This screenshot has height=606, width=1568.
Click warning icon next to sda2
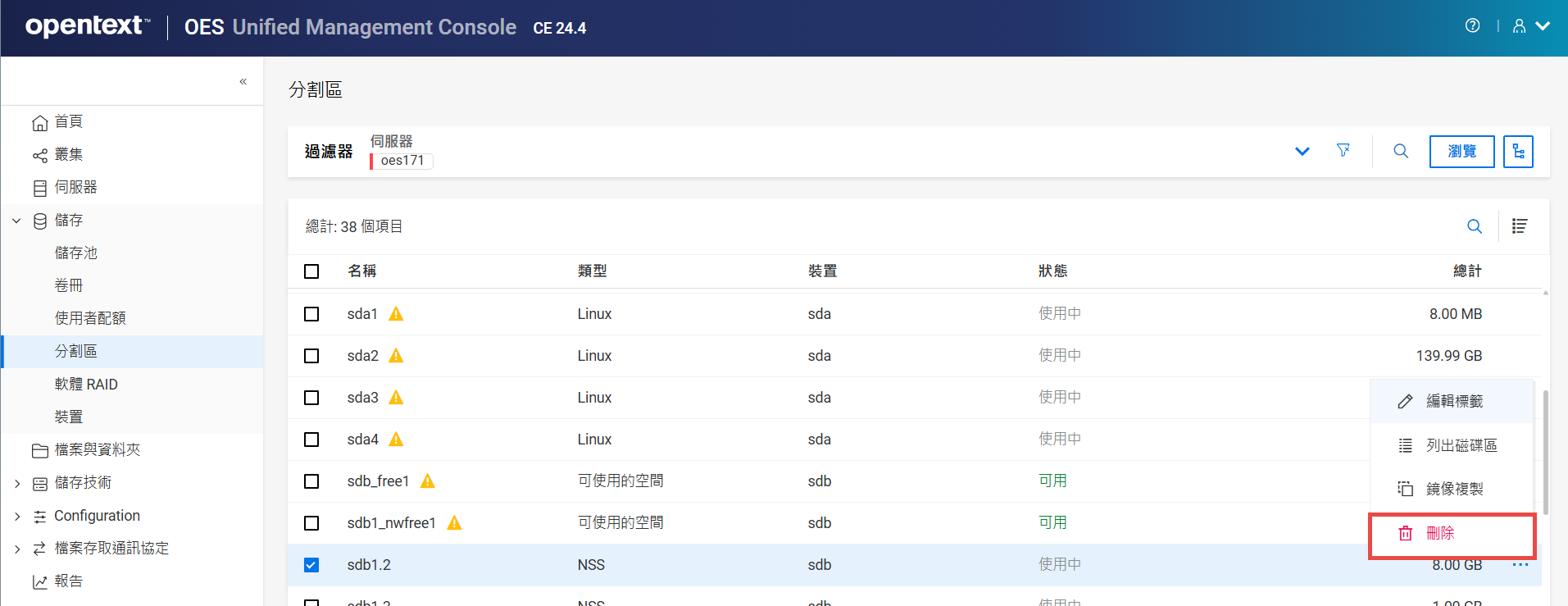pyautogui.click(x=396, y=355)
